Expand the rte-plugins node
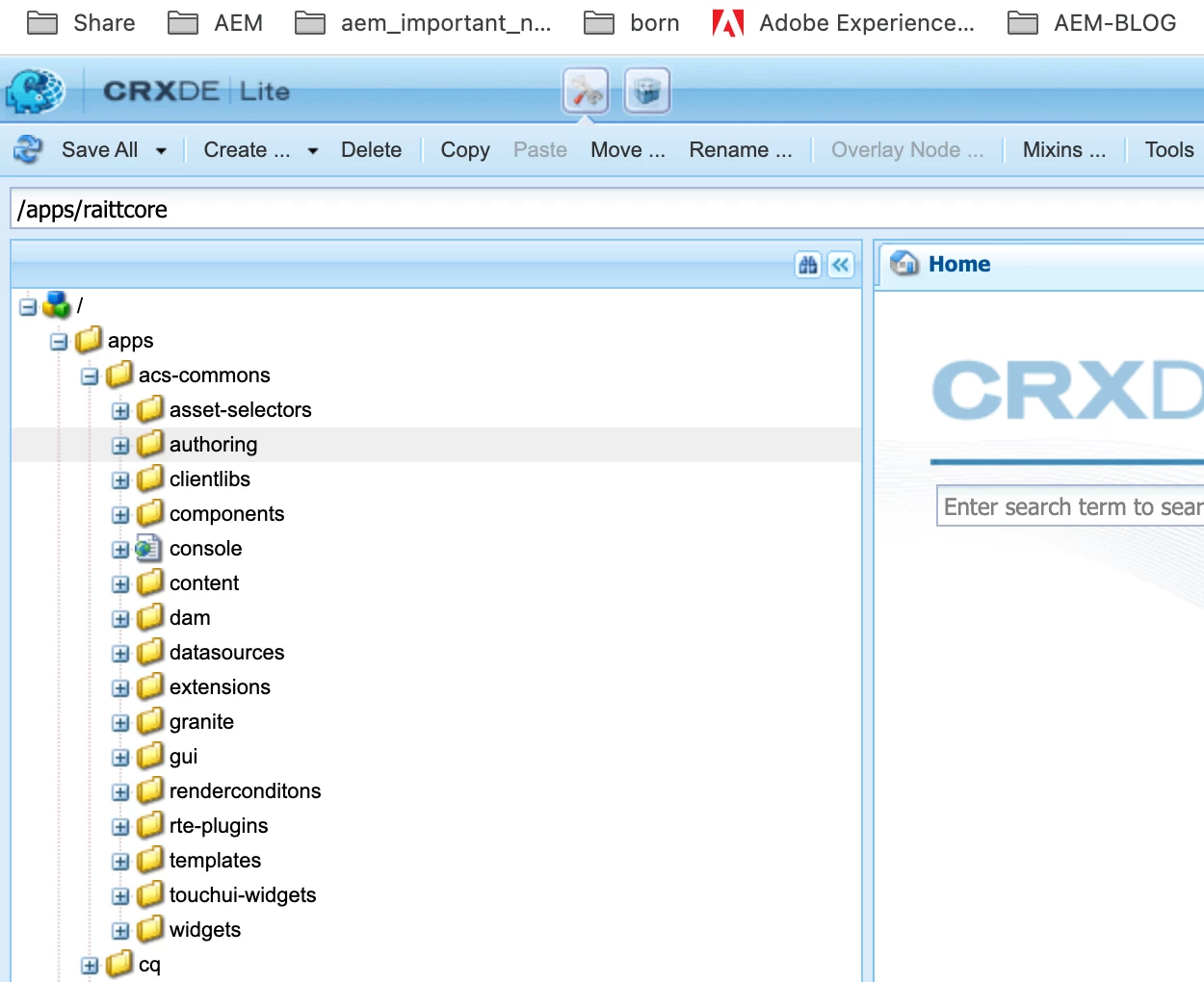Image resolution: width=1204 pixels, height=982 pixels. click(x=120, y=827)
